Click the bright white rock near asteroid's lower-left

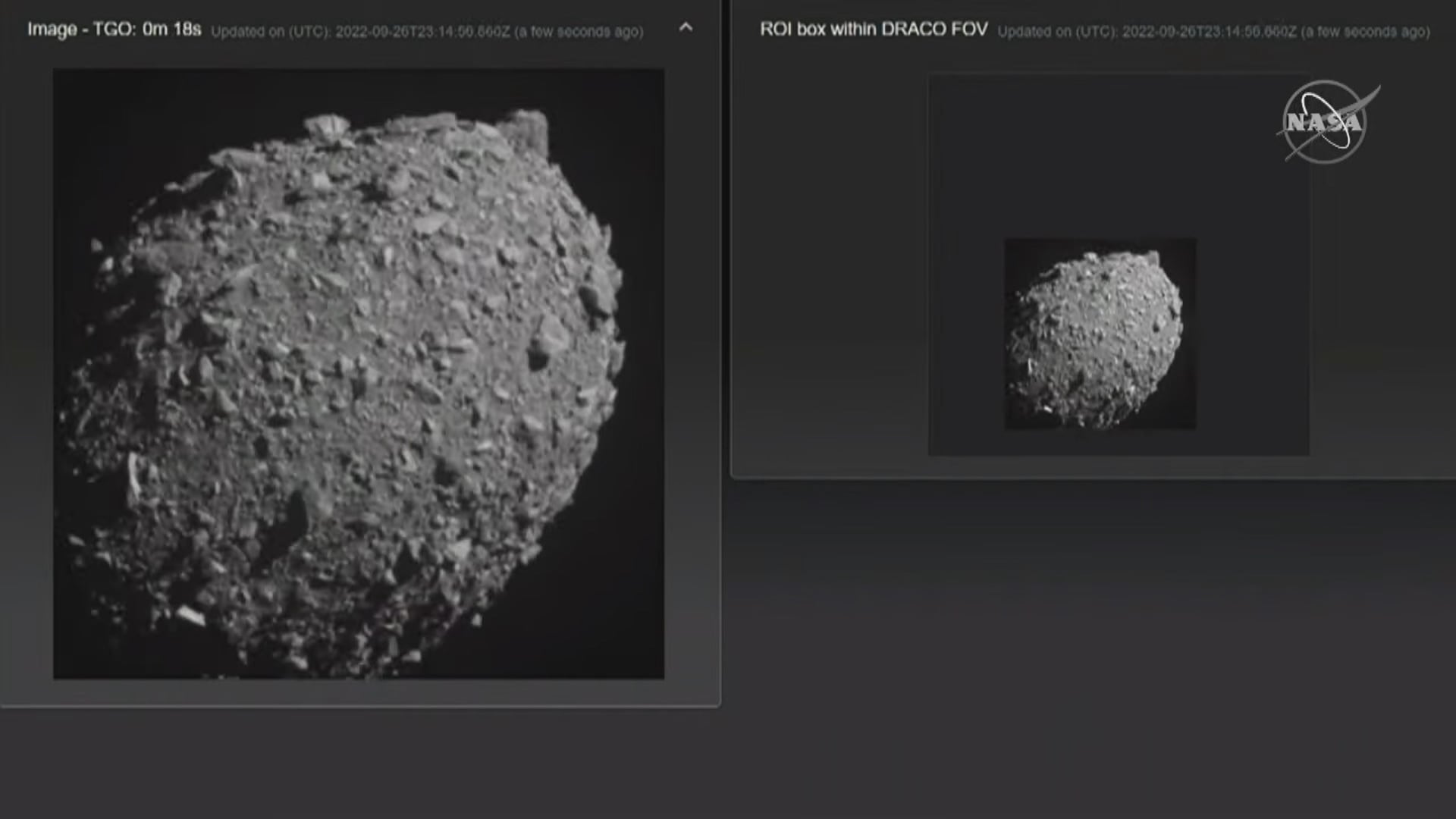[190, 614]
